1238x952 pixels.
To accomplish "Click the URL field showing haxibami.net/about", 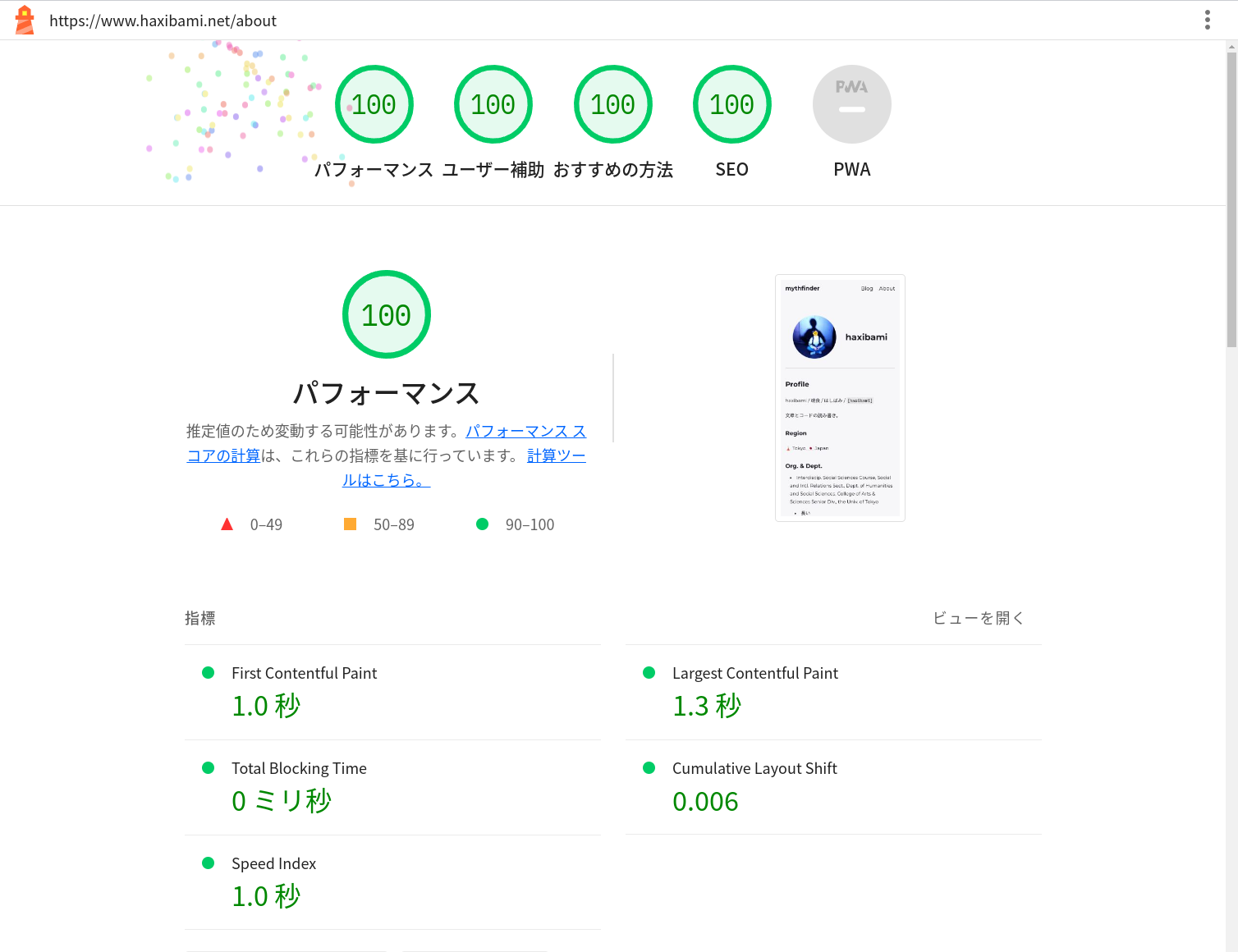I will coord(163,20).
